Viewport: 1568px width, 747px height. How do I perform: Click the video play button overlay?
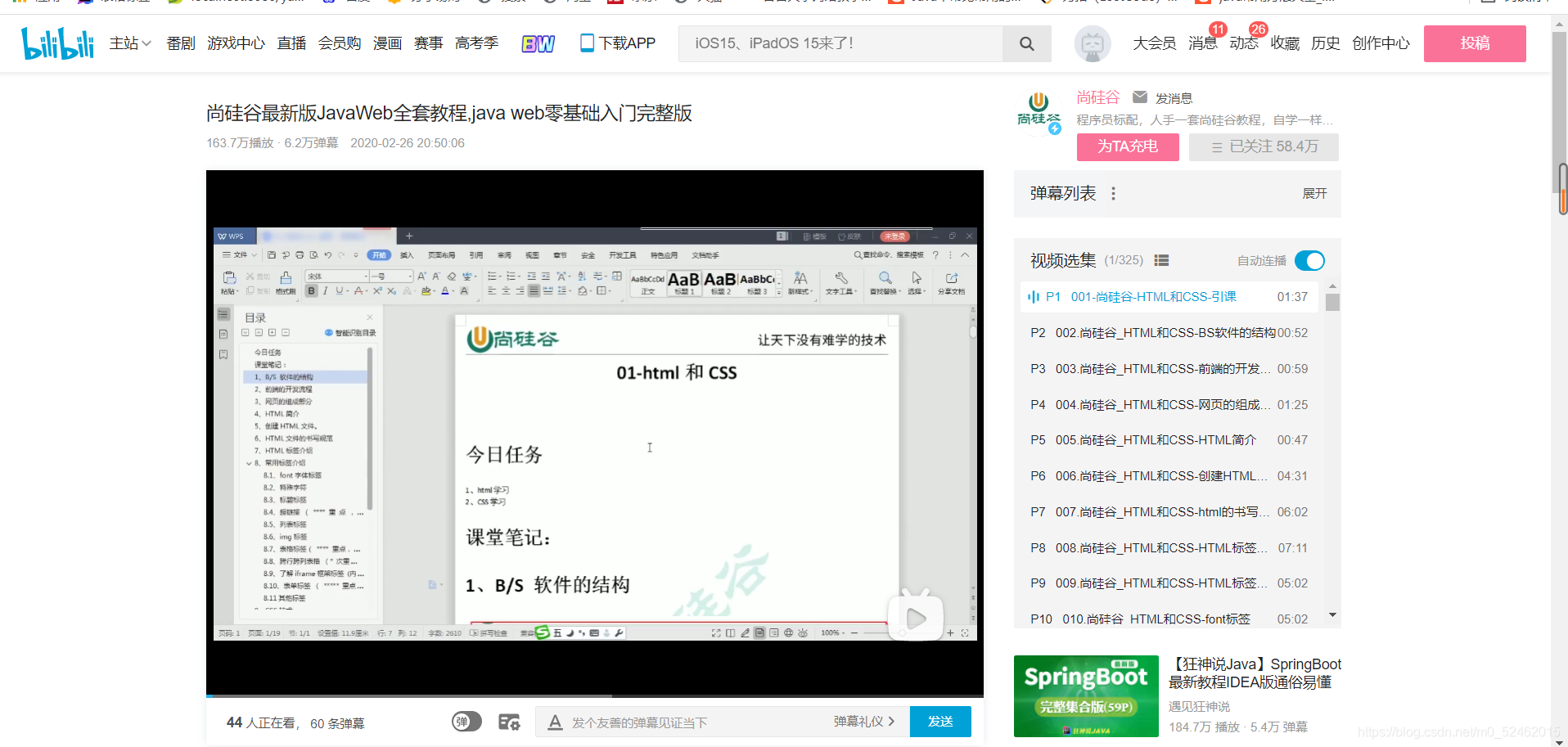pyautogui.click(x=916, y=617)
